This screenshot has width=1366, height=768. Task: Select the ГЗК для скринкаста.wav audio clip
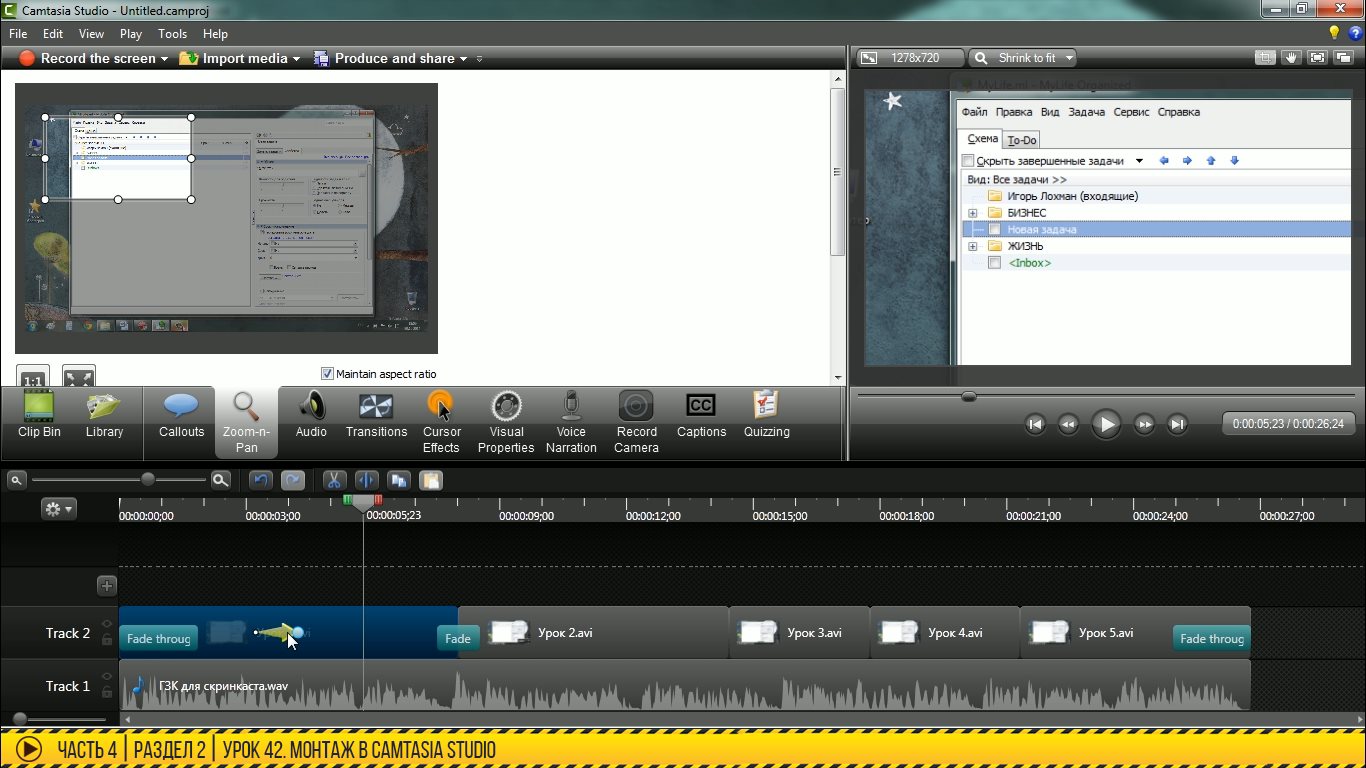685,685
